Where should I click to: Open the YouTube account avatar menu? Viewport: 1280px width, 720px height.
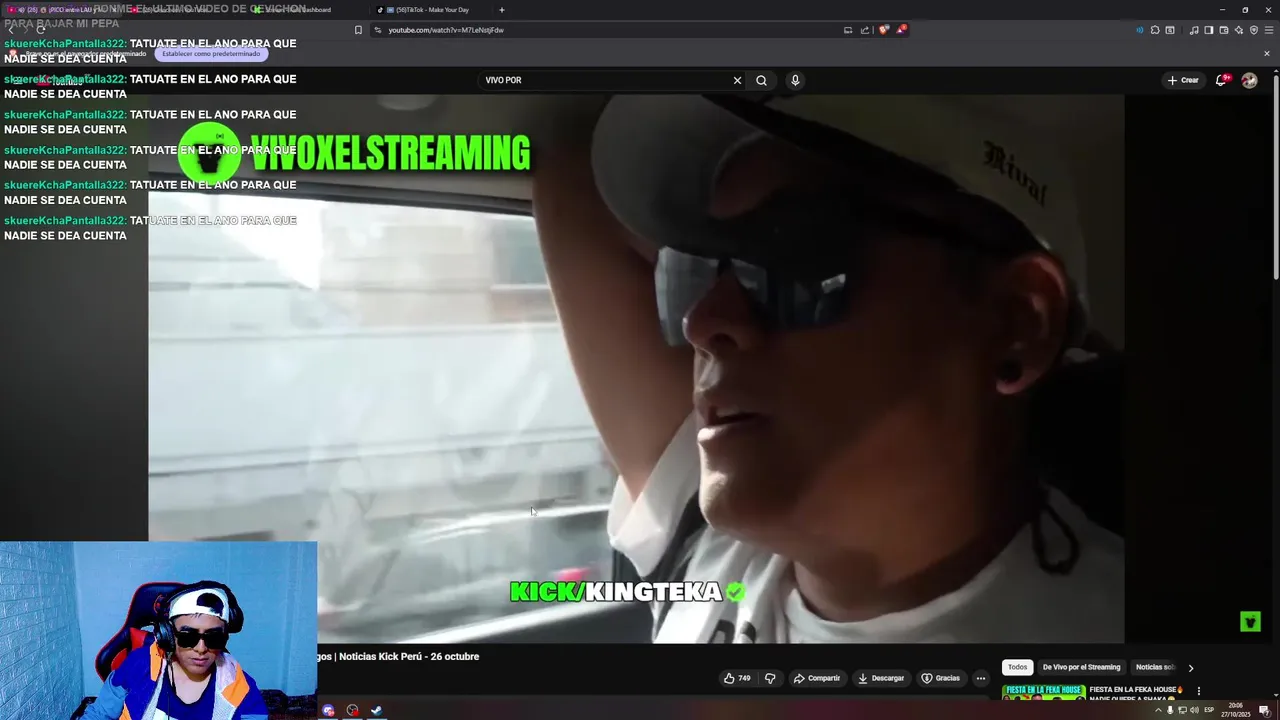[x=1249, y=80]
